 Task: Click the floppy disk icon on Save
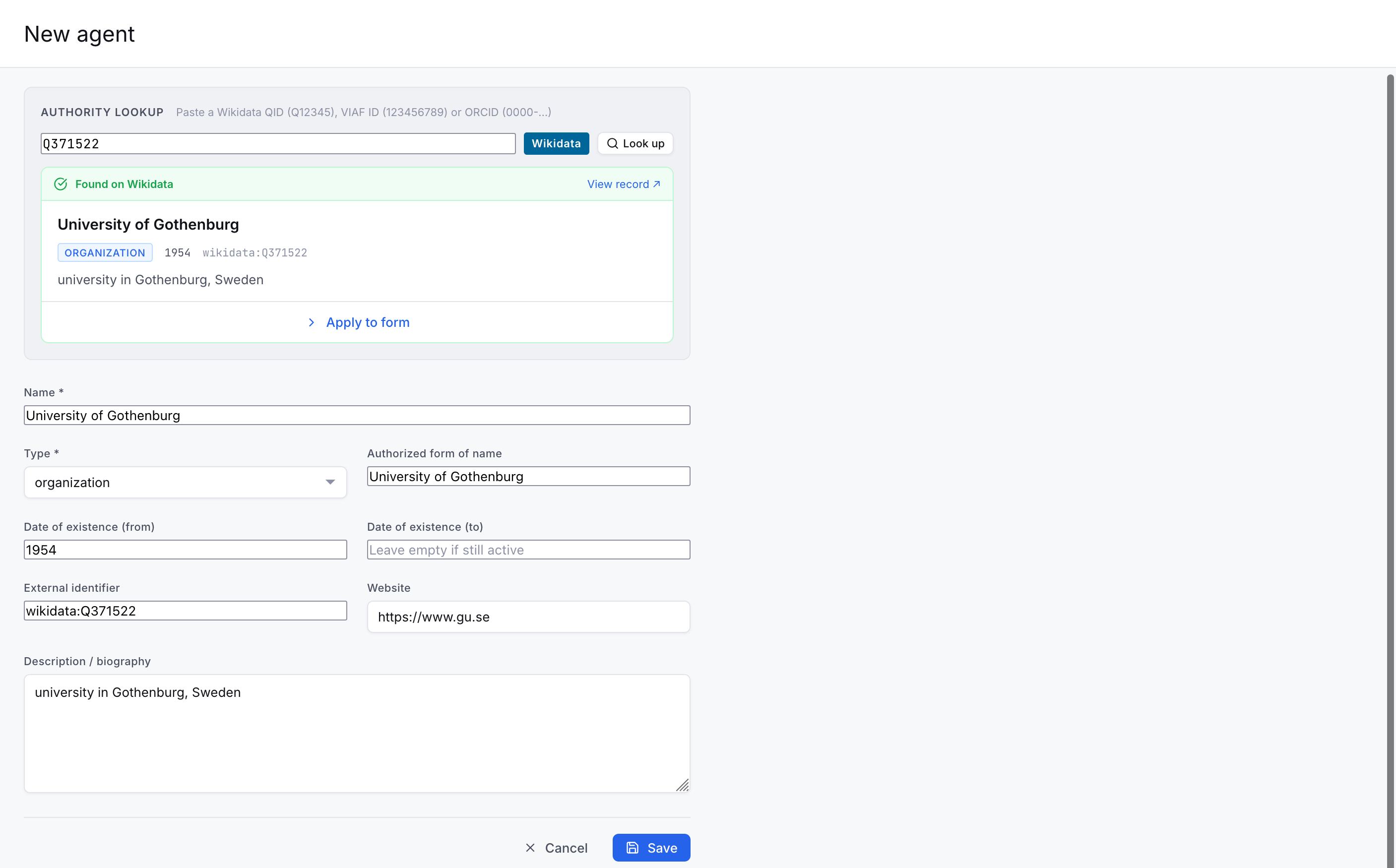coord(632,848)
